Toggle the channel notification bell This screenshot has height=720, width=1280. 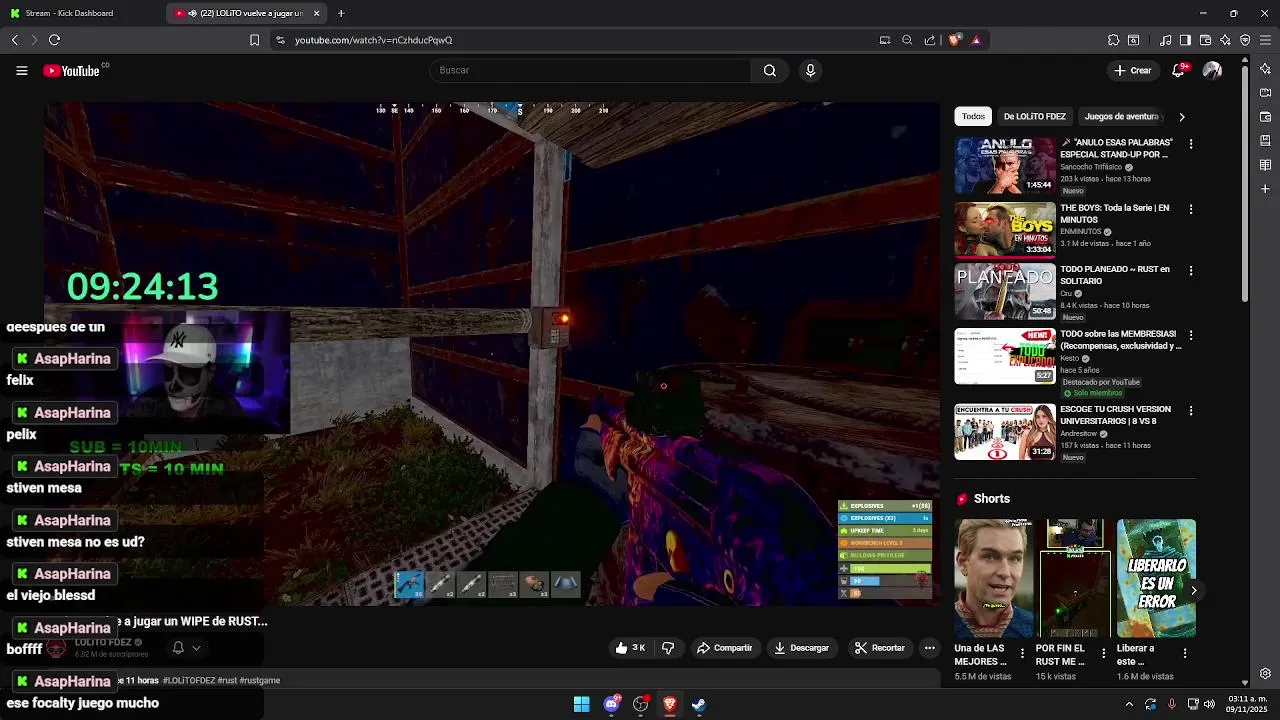pos(178,648)
